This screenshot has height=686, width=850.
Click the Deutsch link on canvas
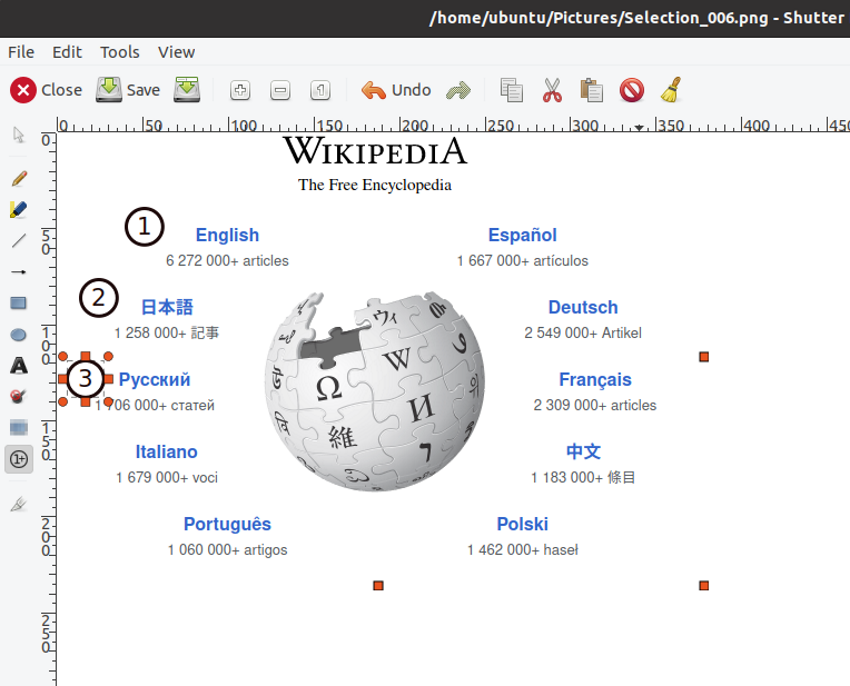pos(583,307)
